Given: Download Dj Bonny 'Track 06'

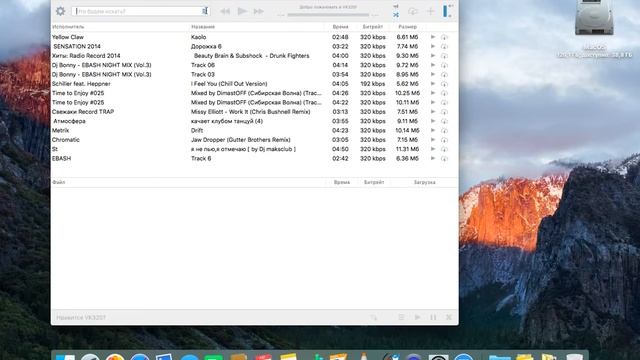Looking at the screenshot, I should point(444,65).
